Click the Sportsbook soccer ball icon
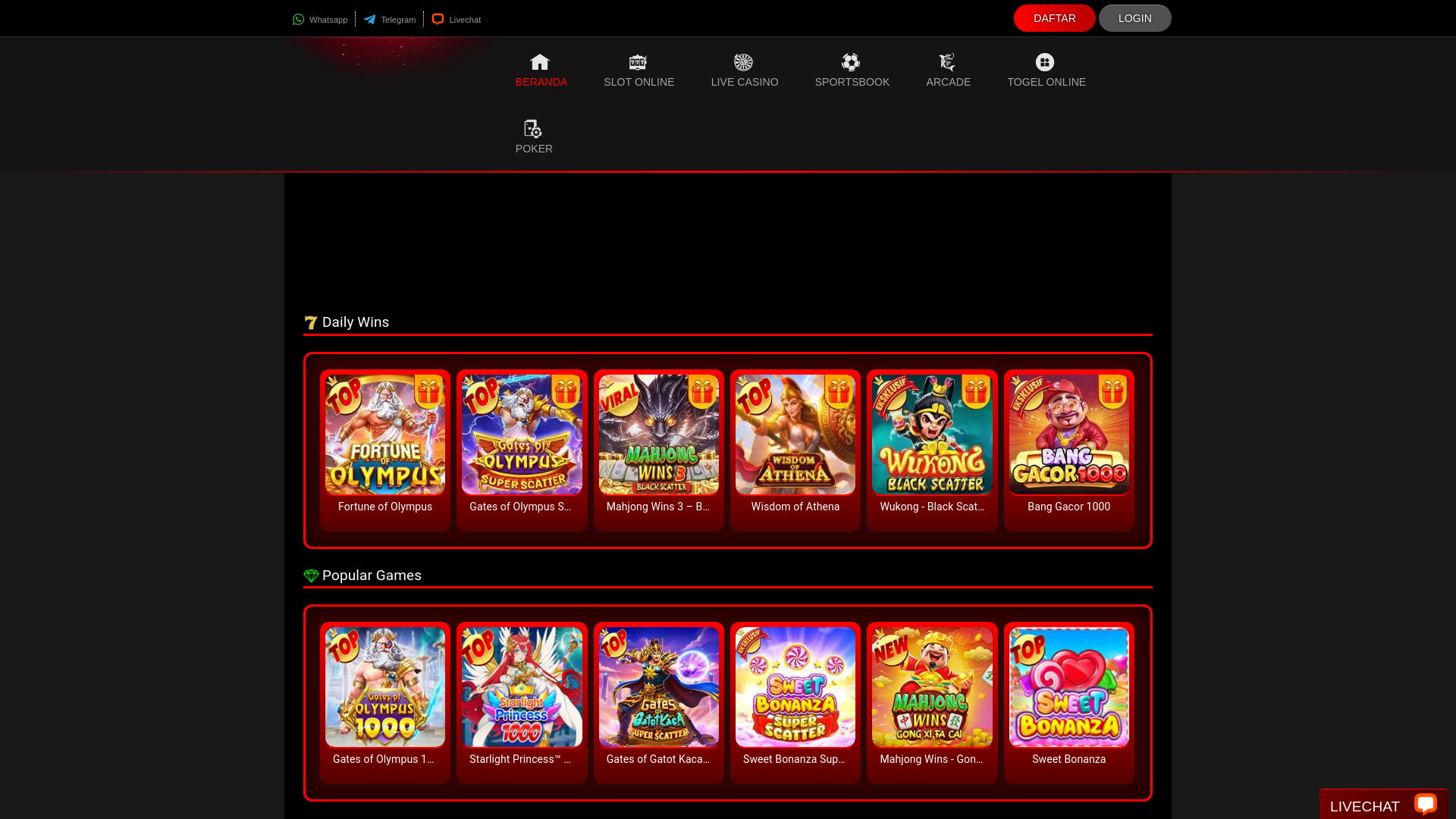The height and width of the screenshot is (819, 1456). 851,62
